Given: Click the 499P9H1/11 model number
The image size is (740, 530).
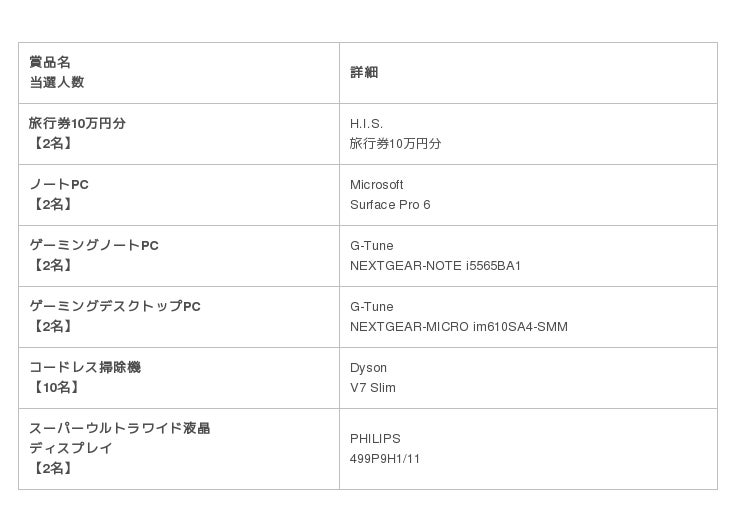Looking at the screenshot, I should click(385, 459).
